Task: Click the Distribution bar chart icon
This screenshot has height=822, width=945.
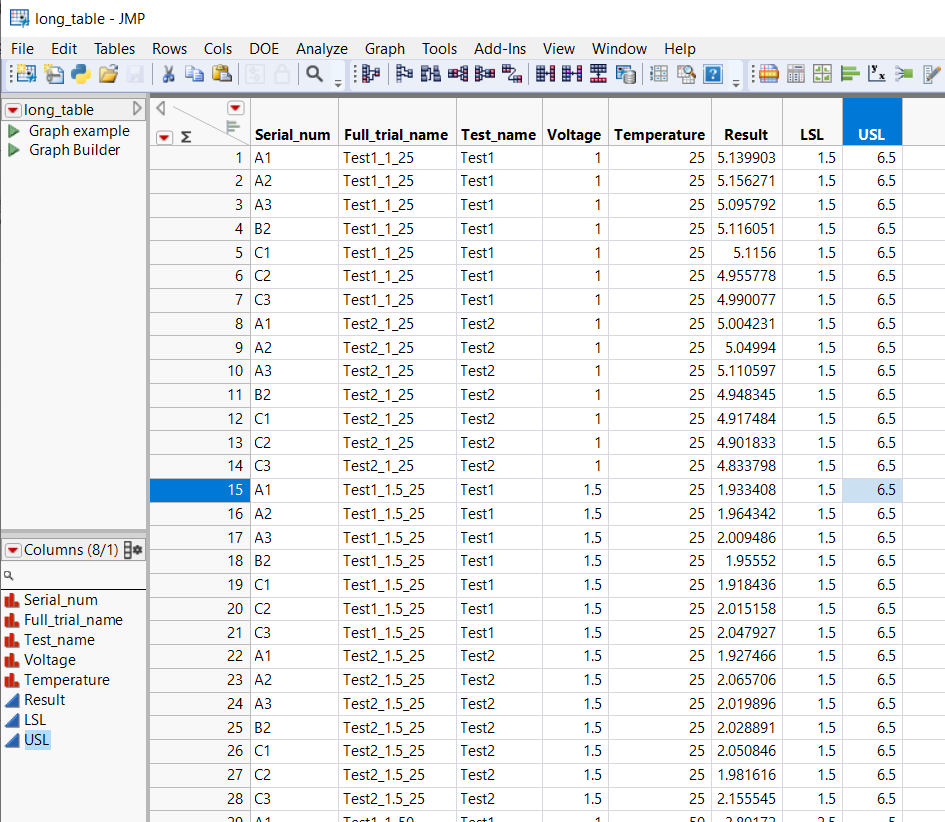Action: [850, 73]
